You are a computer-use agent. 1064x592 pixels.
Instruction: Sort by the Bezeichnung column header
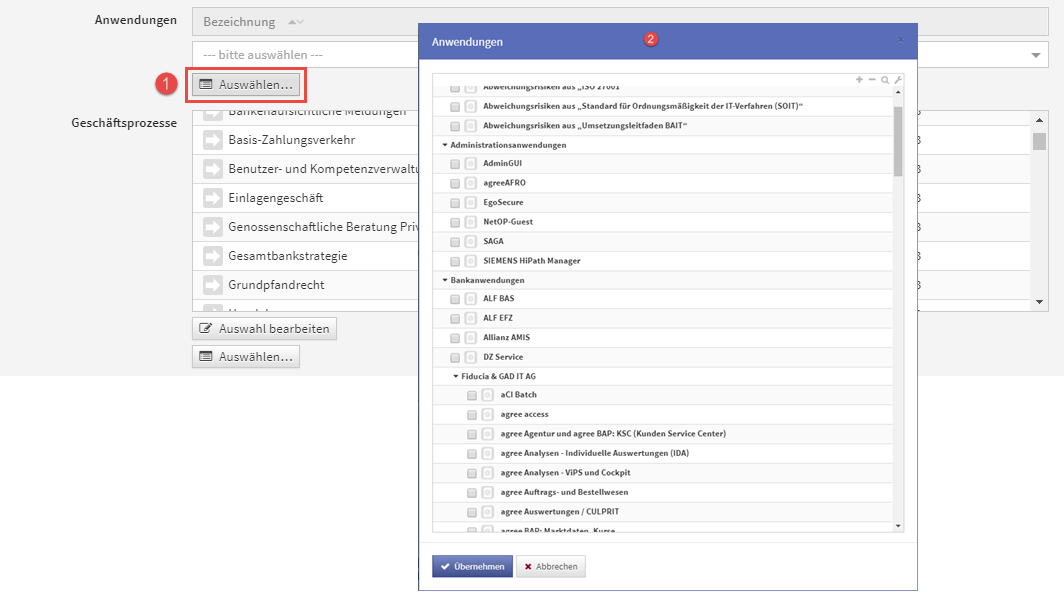click(239, 22)
